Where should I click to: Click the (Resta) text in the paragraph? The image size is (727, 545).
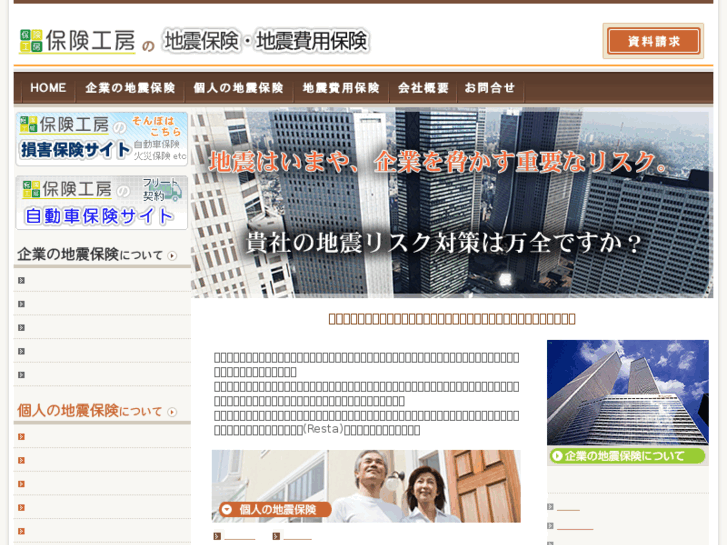(324, 429)
